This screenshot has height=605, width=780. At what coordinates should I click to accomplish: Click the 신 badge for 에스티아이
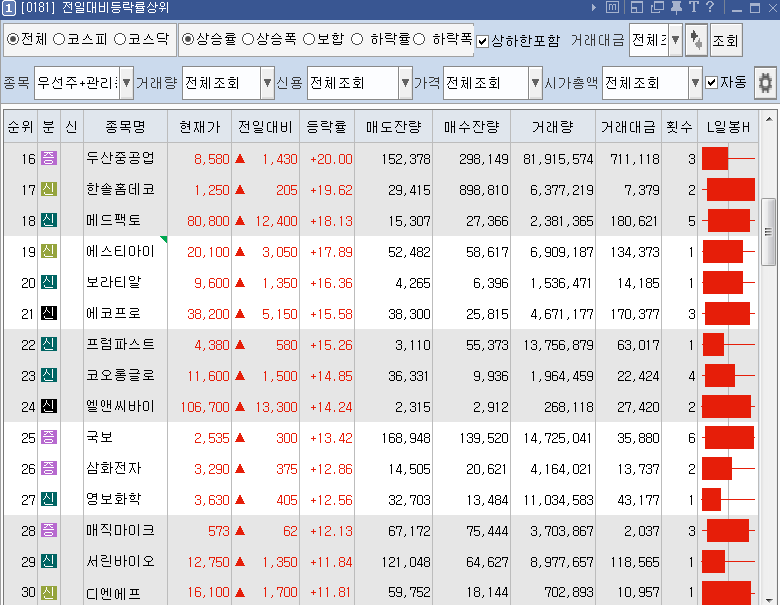click(48, 251)
